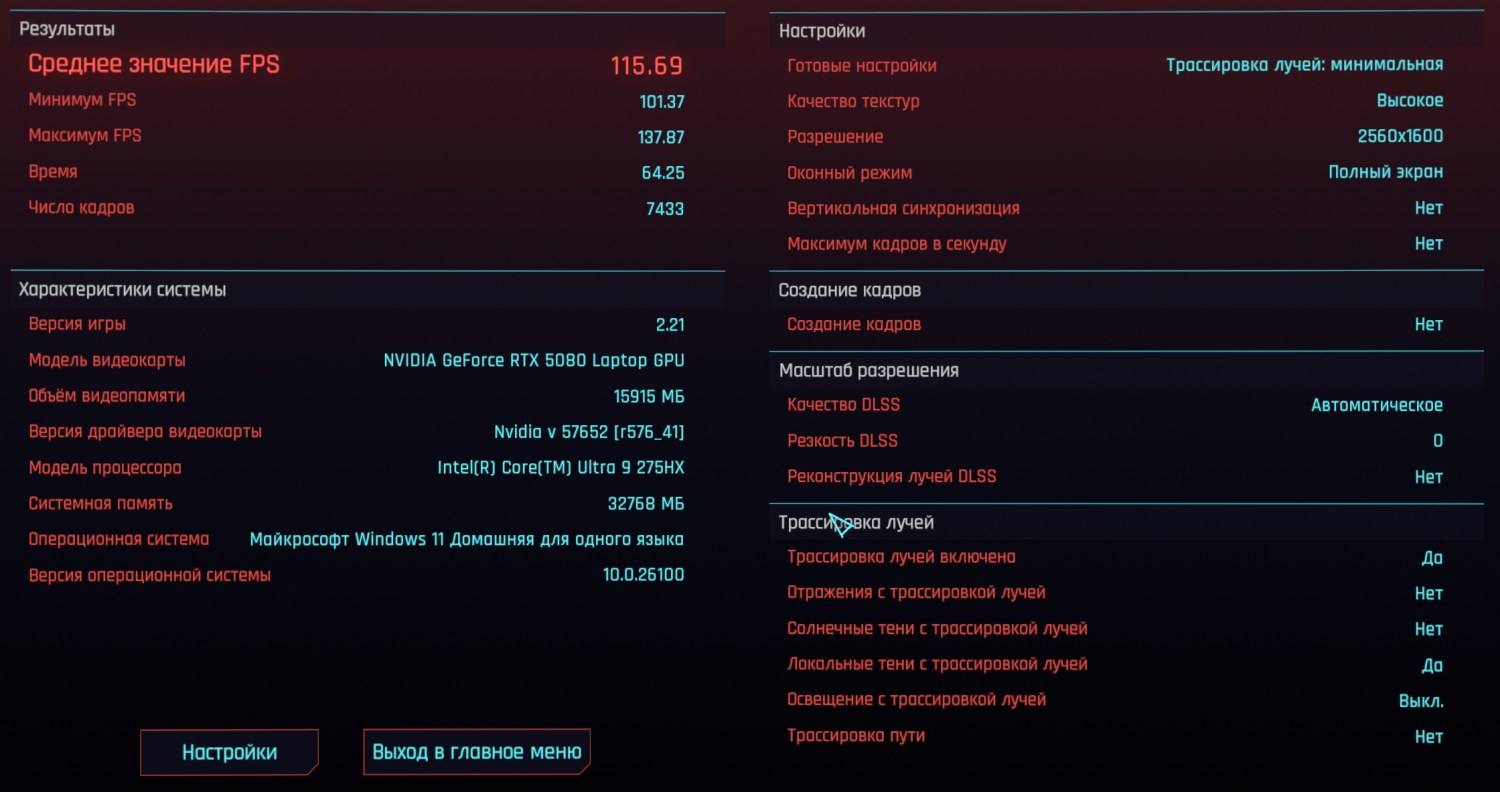Screen dimensions: 1500x792
Task: Click the Качество DLSS value Автоматическое
Action: (1376, 405)
